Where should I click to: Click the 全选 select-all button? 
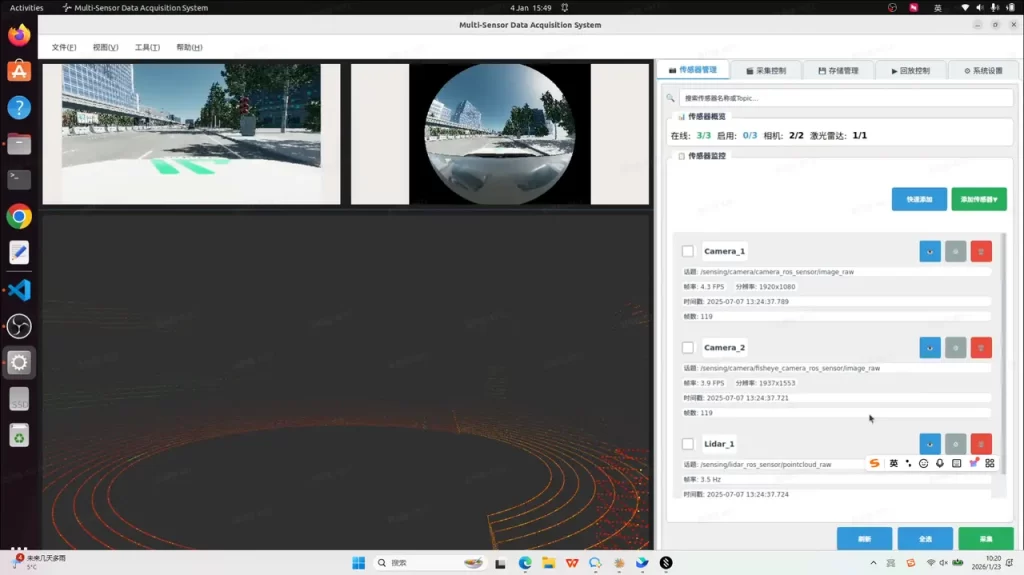[925, 538]
